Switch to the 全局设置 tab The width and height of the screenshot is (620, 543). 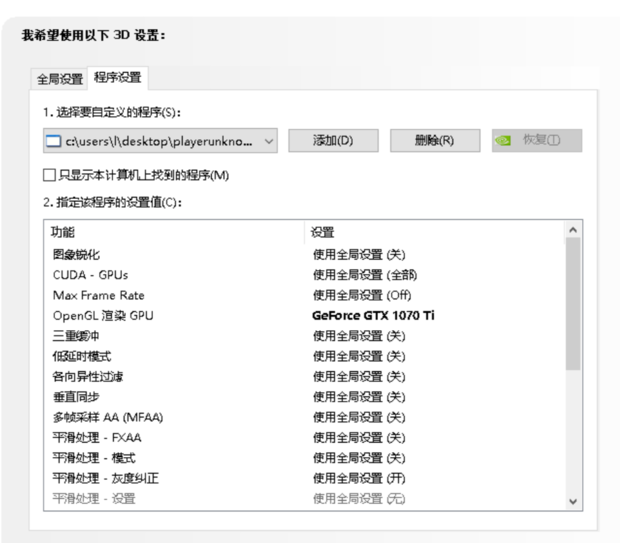(60, 79)
